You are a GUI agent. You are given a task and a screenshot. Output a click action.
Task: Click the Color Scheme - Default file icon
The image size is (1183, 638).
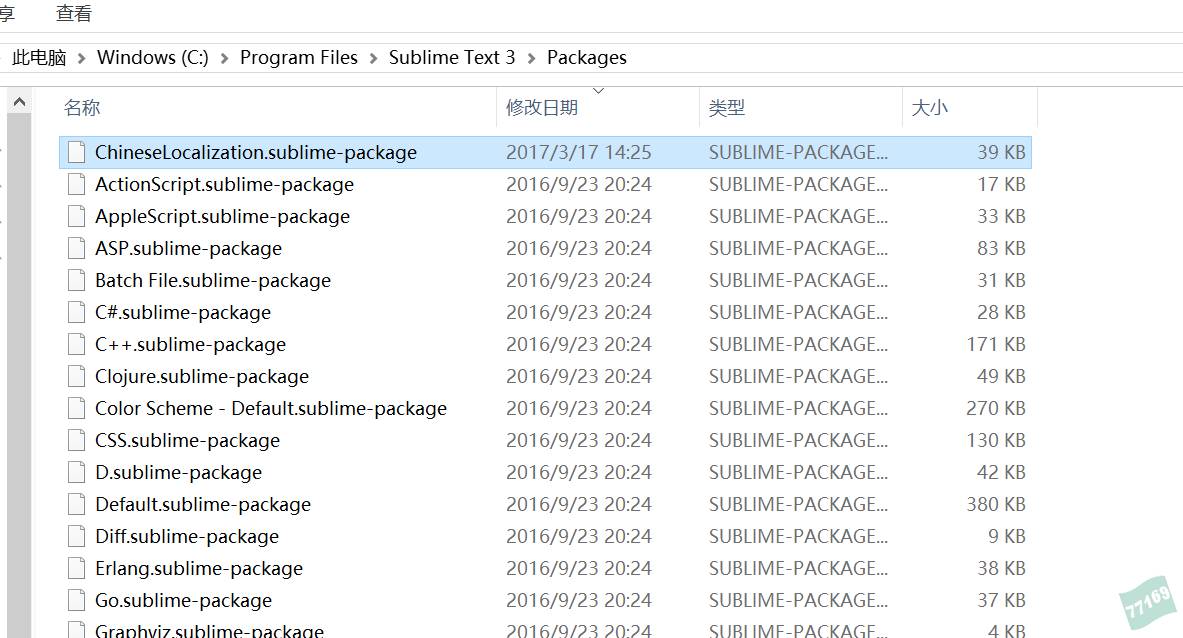[76, 408]
